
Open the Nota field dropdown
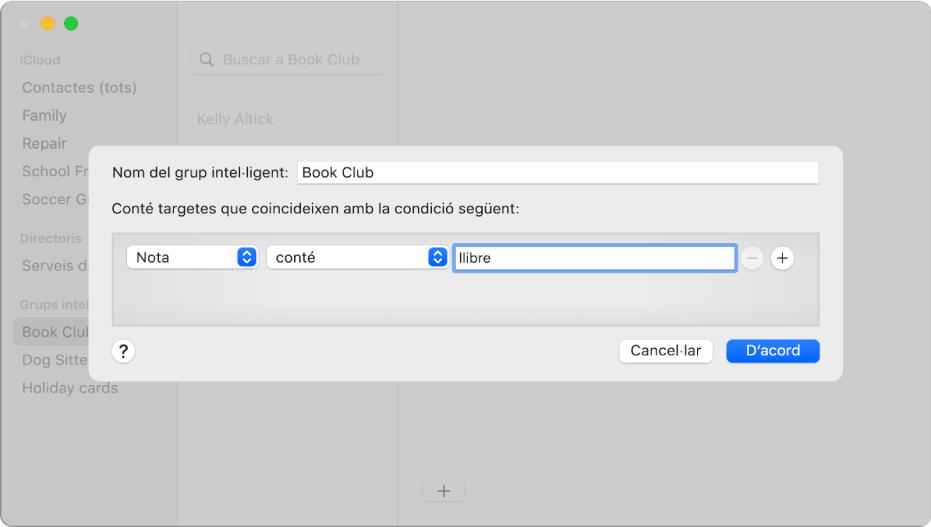coord(193,258)
